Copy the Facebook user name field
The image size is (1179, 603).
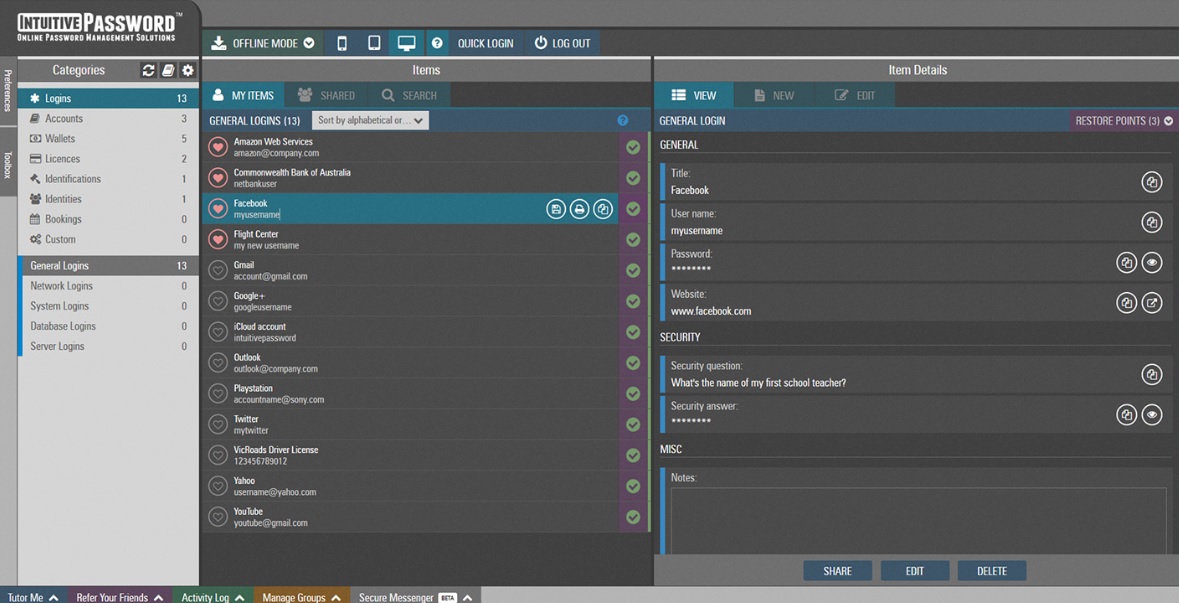(x=1151, y=222)
